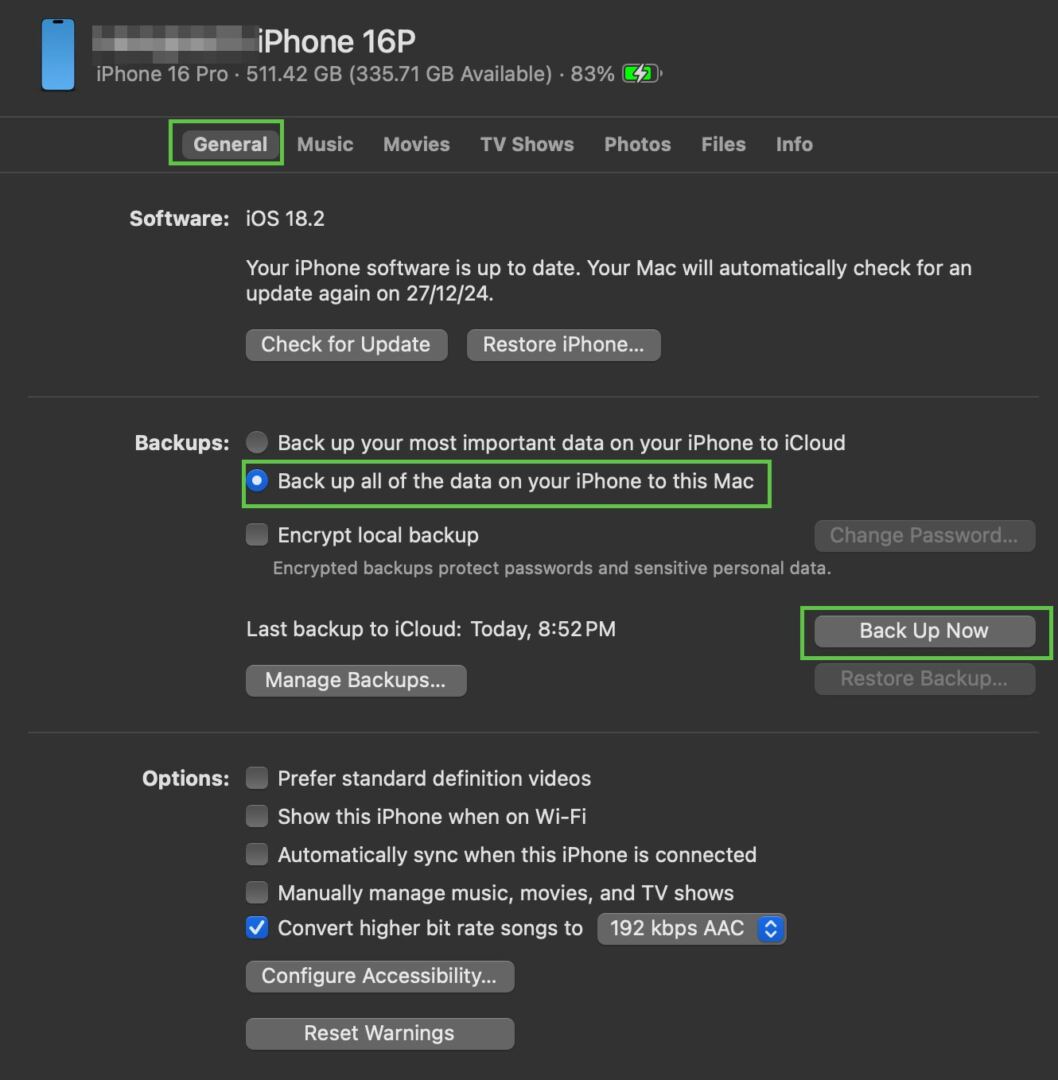This screenshot has width=1058, height=1080.
Task: Click the battery charging icon
Action: pos(640,74)
